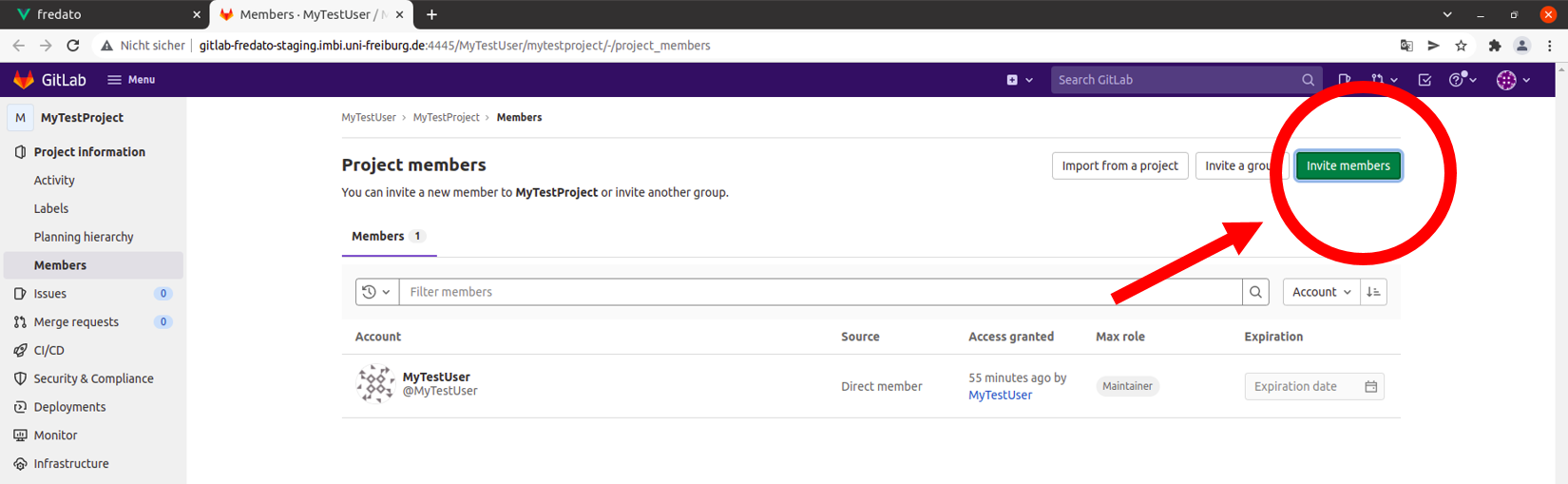Viewport: 1568px width, 484px height.
Task: Open MyTestUser name link in table
Action: 436,378
